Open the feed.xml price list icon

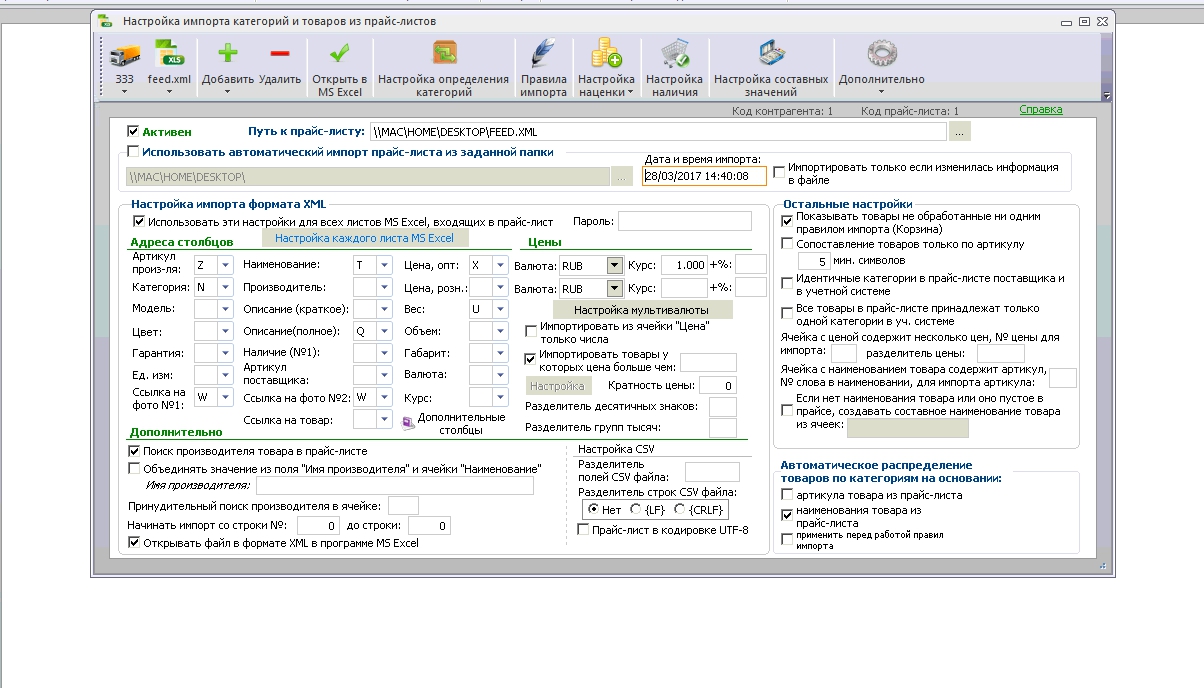pyautogui.click(x=168, y=55)
